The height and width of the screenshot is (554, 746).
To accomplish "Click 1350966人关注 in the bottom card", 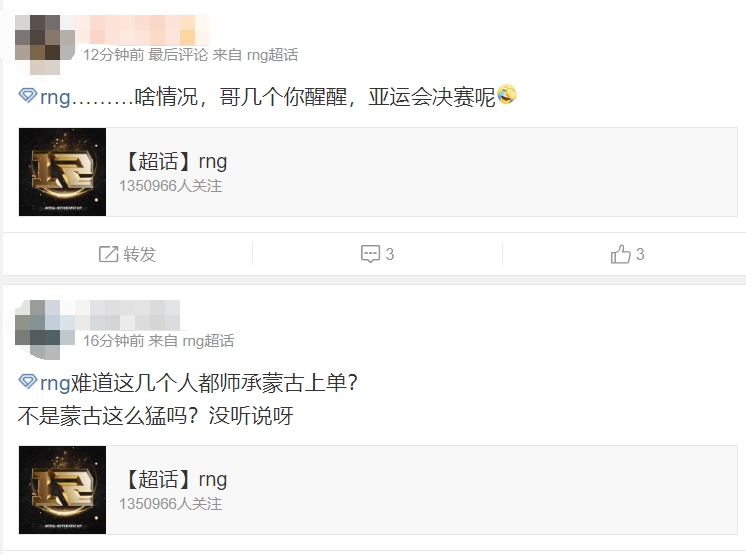I will [170, 503].
